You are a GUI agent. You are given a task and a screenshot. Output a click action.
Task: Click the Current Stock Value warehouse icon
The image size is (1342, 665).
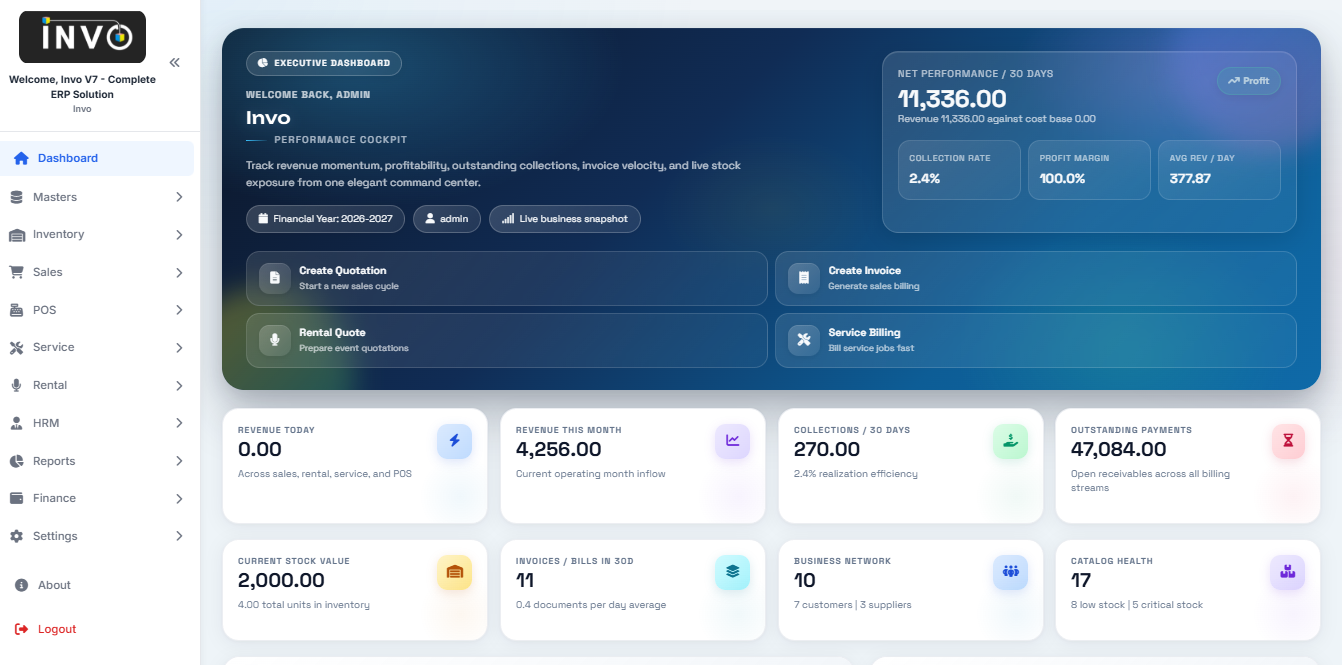[454, 572]
